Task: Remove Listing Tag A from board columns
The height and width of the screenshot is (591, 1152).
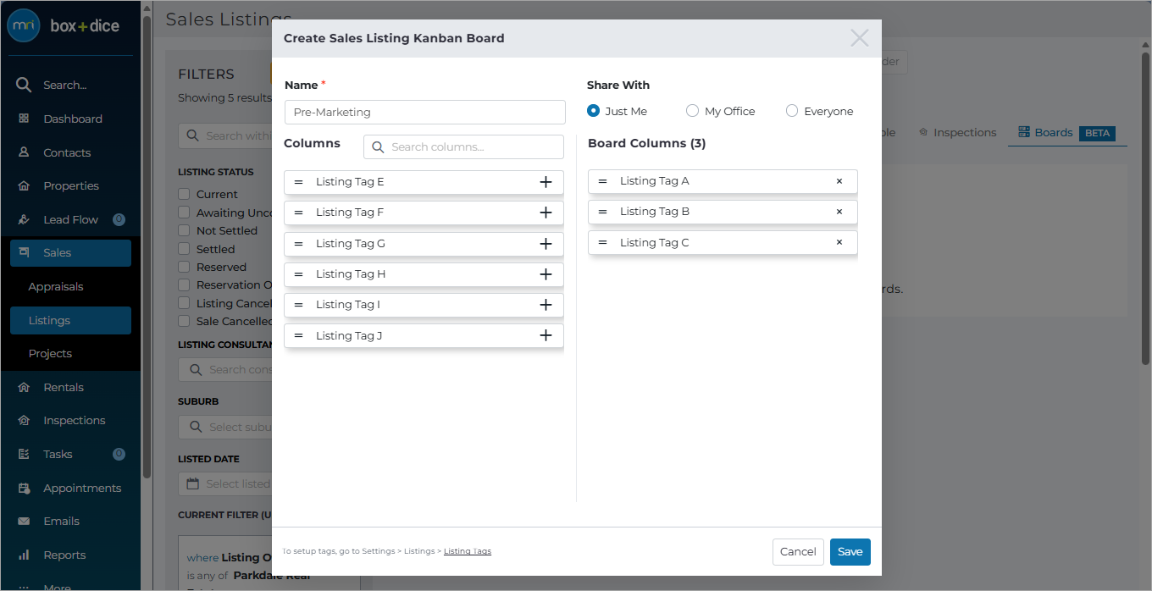Action: click(839, 181)
